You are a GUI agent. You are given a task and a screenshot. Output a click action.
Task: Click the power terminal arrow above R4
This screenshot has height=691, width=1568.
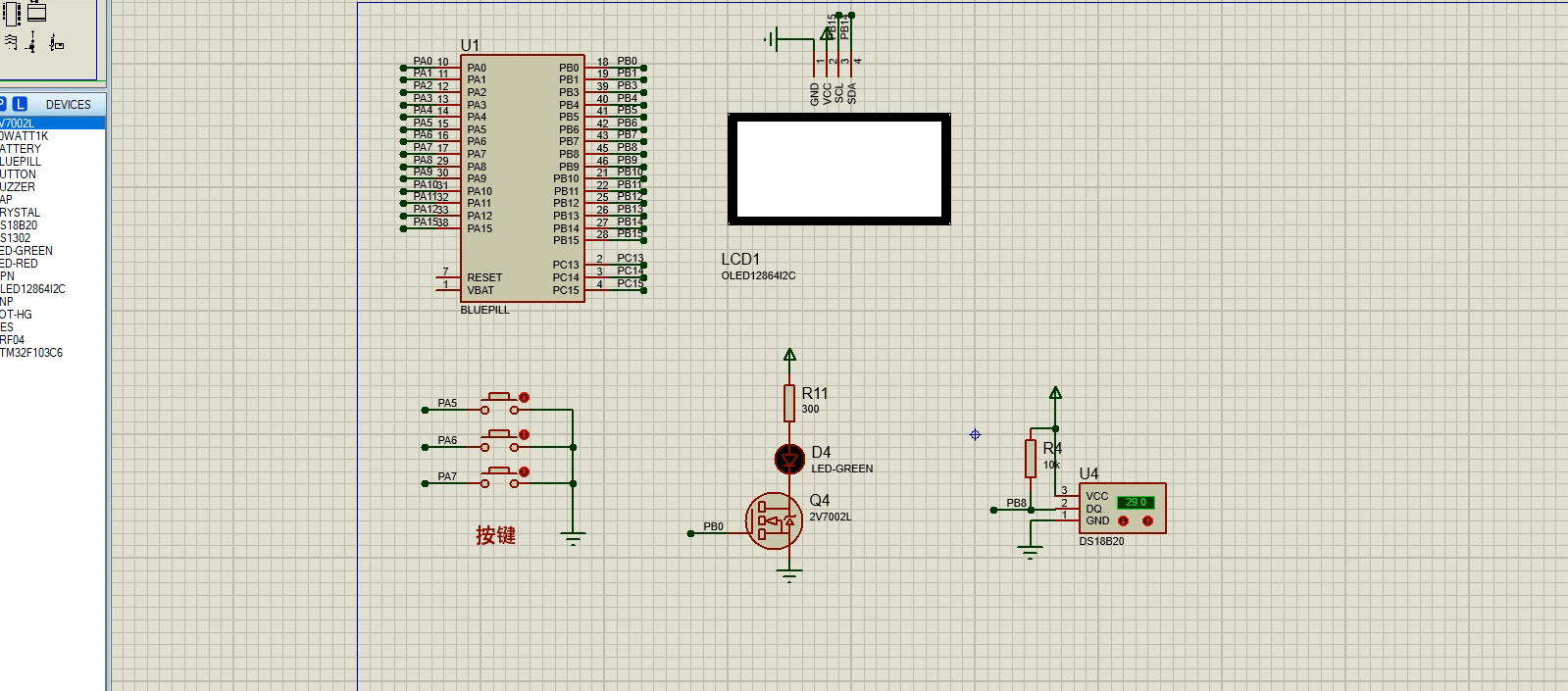1055,393
